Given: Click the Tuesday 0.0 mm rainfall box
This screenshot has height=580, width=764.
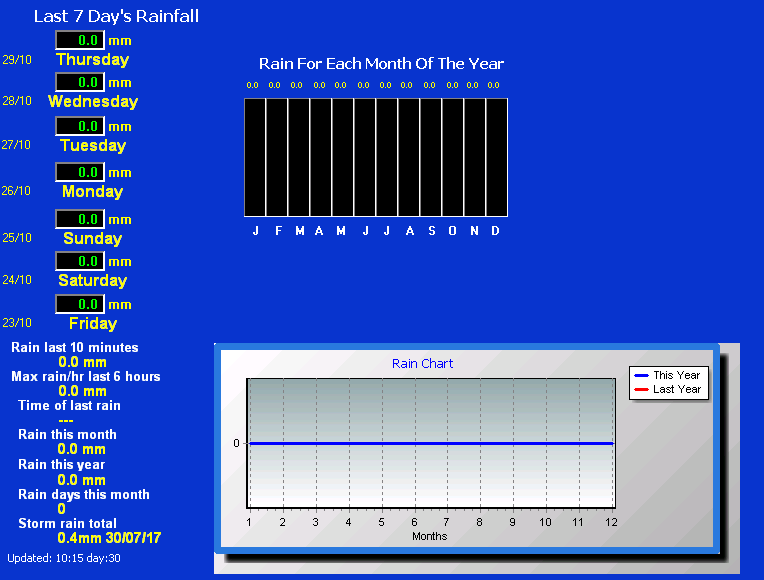Looking at the screenshot, I should pos(80,126).
